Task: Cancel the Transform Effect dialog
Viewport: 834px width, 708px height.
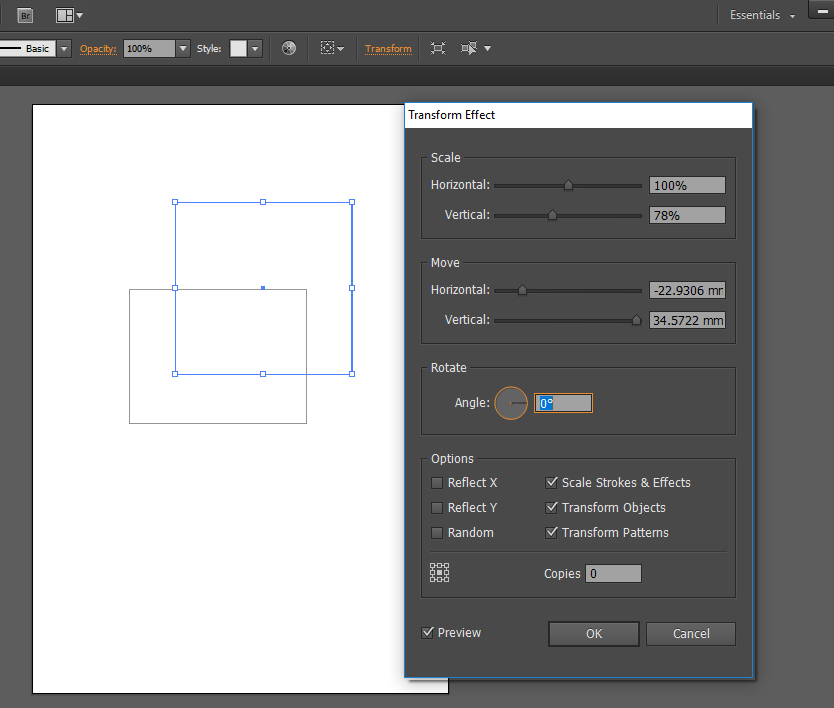Action: tap(690, 633)
